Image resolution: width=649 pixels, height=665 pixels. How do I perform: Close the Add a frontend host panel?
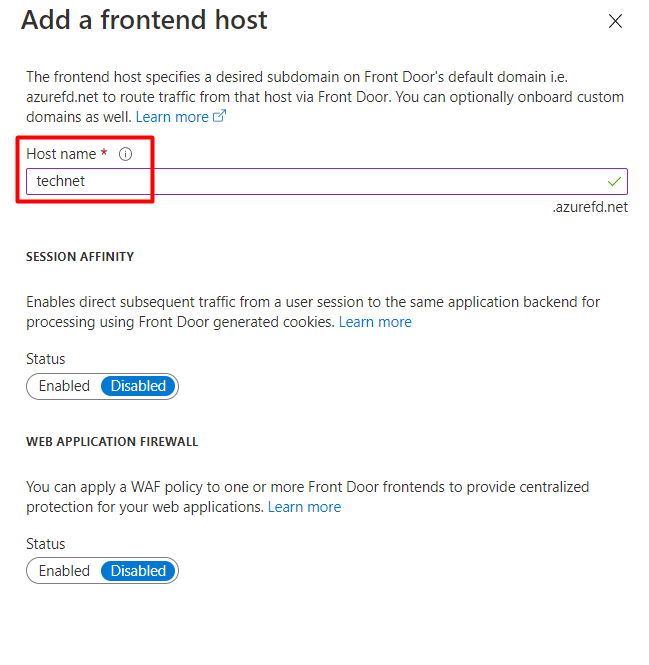[x=615, y=21]
